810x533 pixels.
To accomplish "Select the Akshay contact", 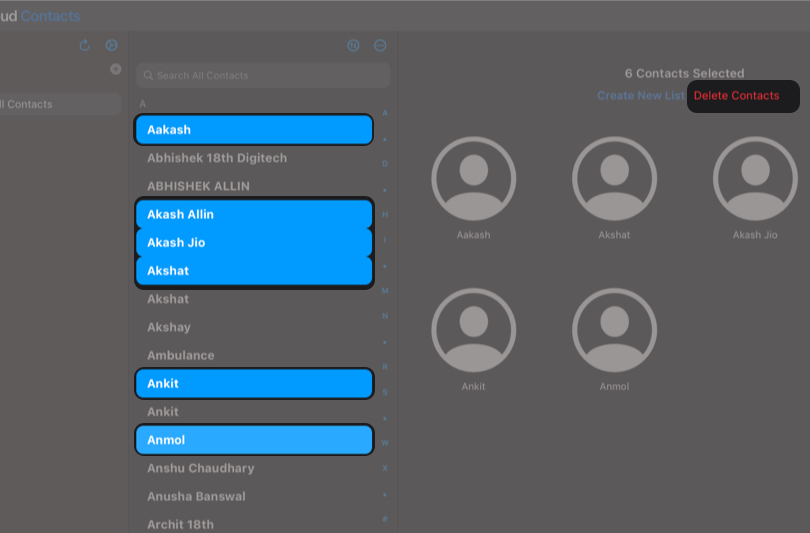I will [254, 327].
